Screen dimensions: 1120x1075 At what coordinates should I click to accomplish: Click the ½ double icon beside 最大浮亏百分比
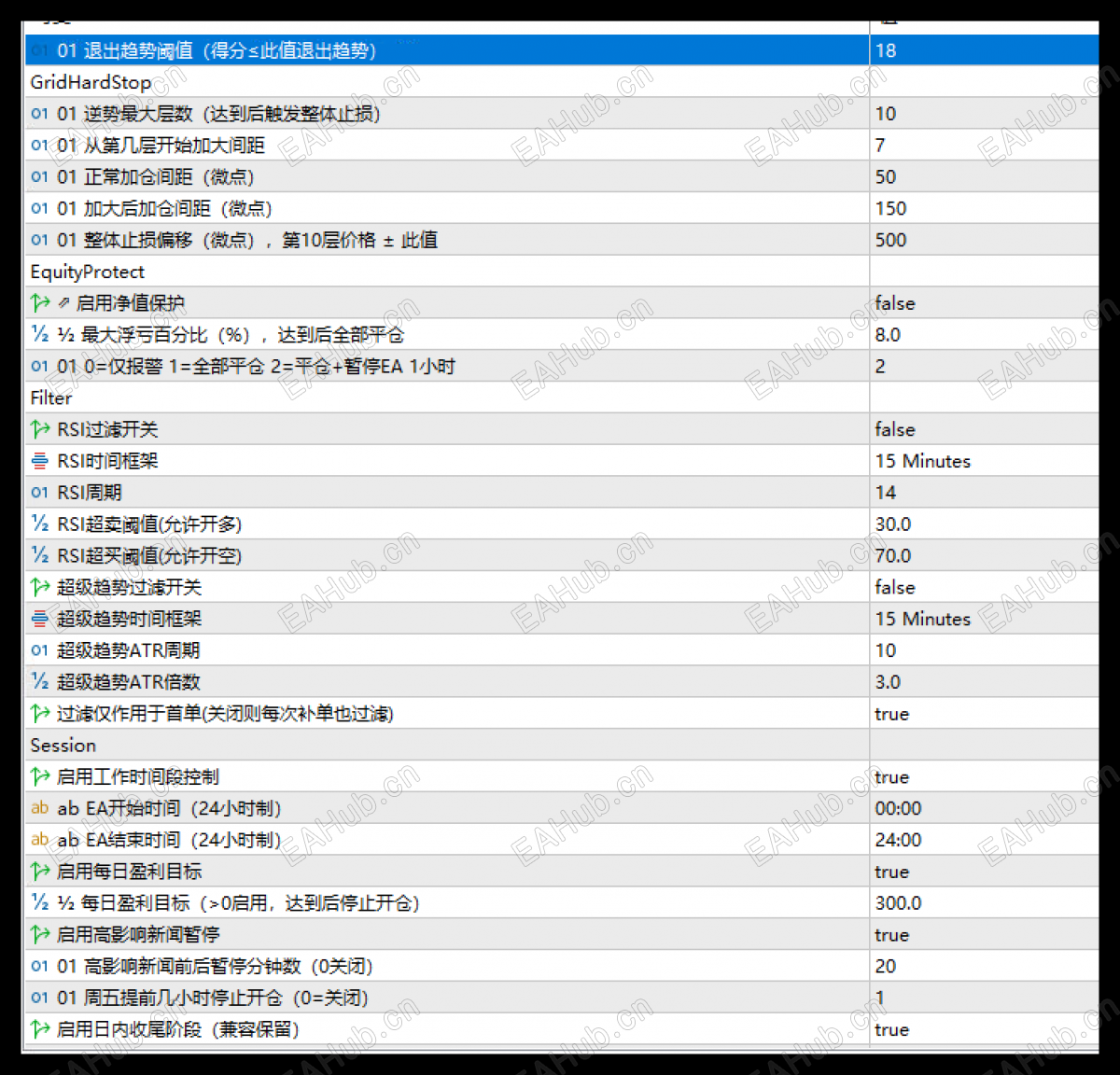tap(39, 334)
